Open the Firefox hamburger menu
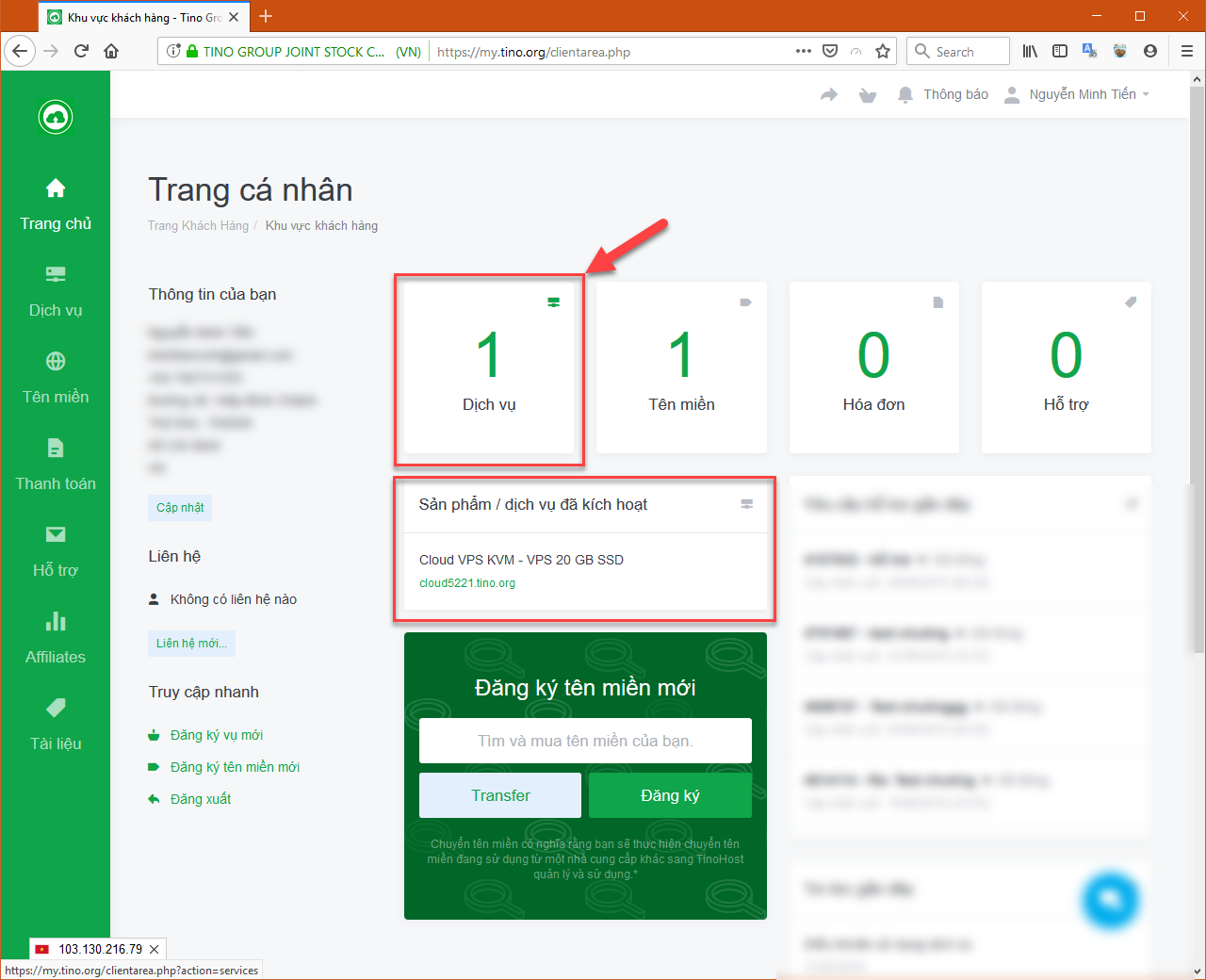The width and height of the screenshot is (1206, 980). click(1186, 51)
